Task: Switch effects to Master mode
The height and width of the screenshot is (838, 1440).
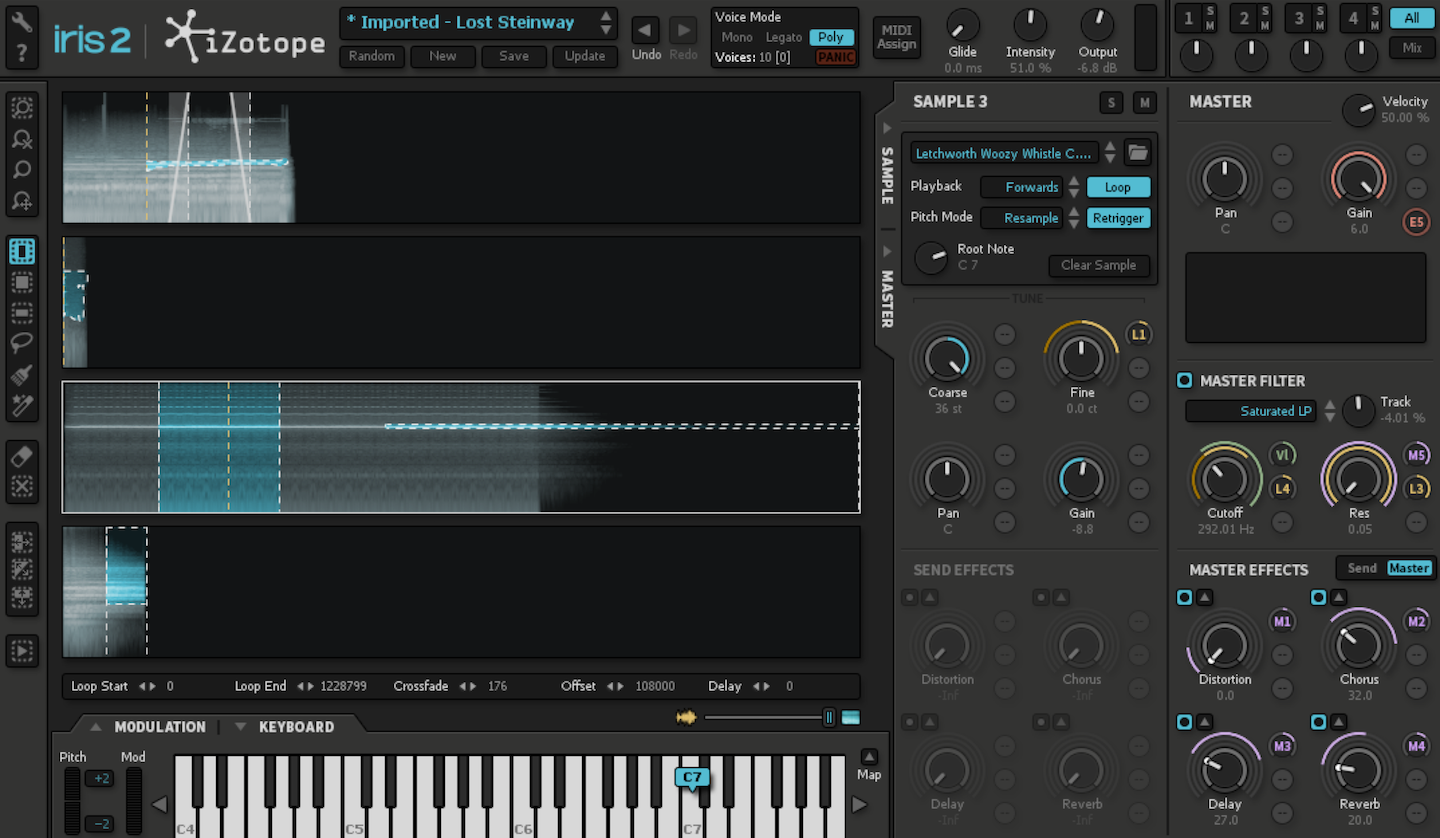Action: [1409, 568]
